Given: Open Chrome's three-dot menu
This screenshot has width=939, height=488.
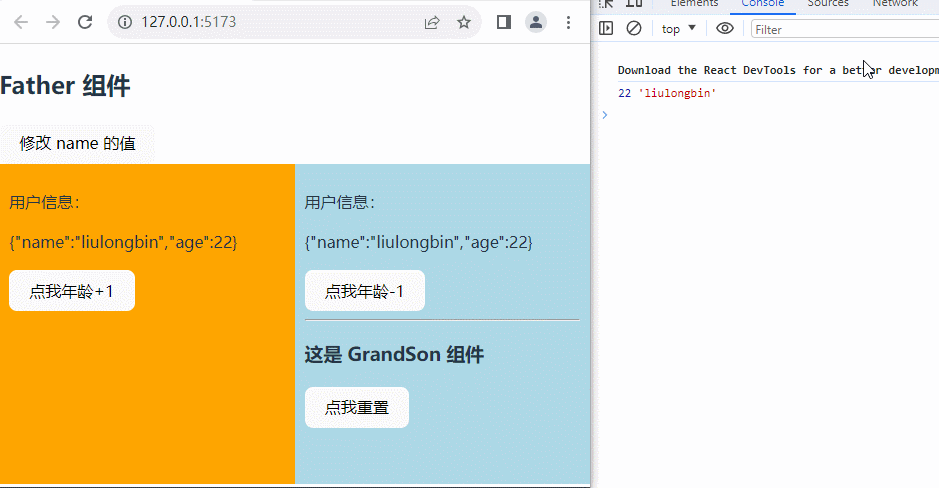Looking at the screenshot, I should click(x=568, y=22).
